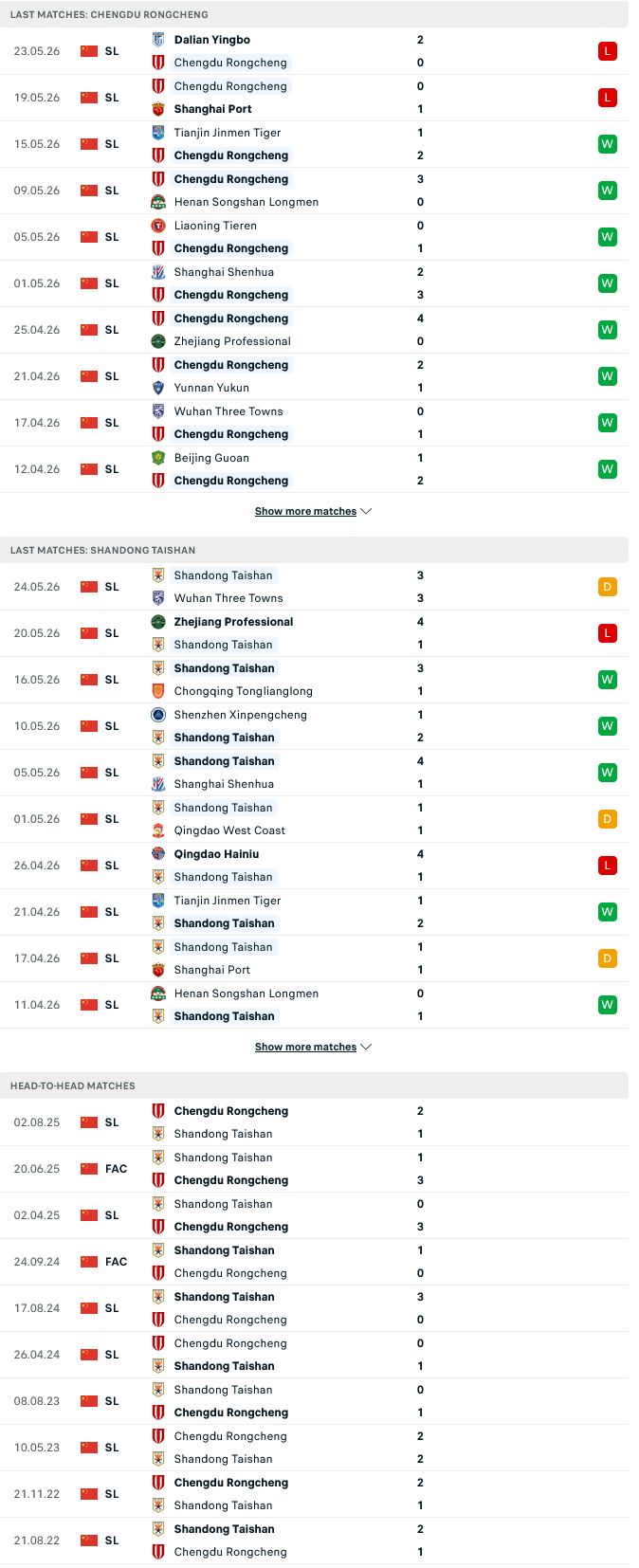Click the China flag in the 20.06.25 FAC match row
Image resolution: width=639 pixels, height=1568 pixels.
click(x=89, y=1169)
